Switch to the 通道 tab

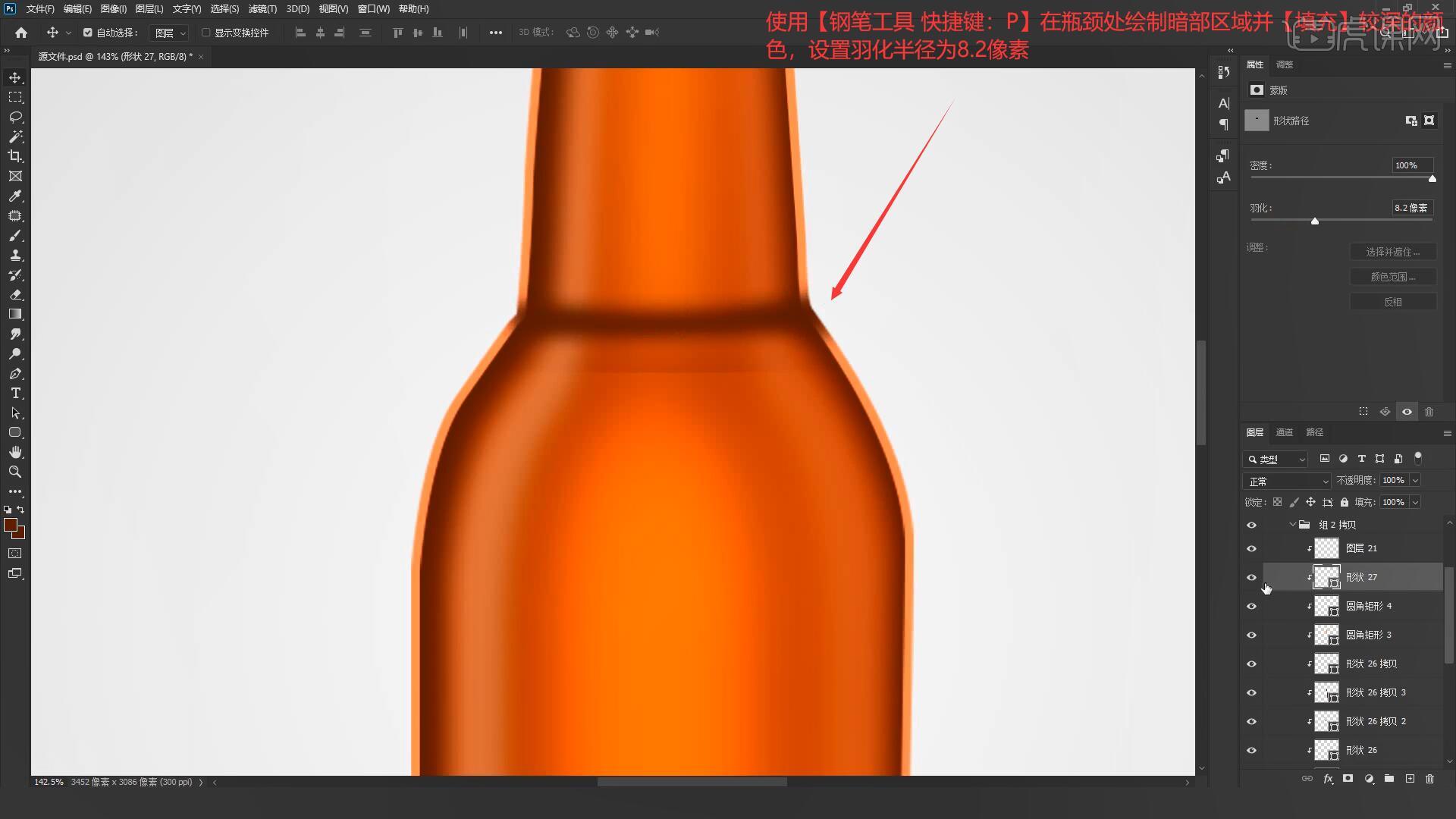pos(1284,432)
